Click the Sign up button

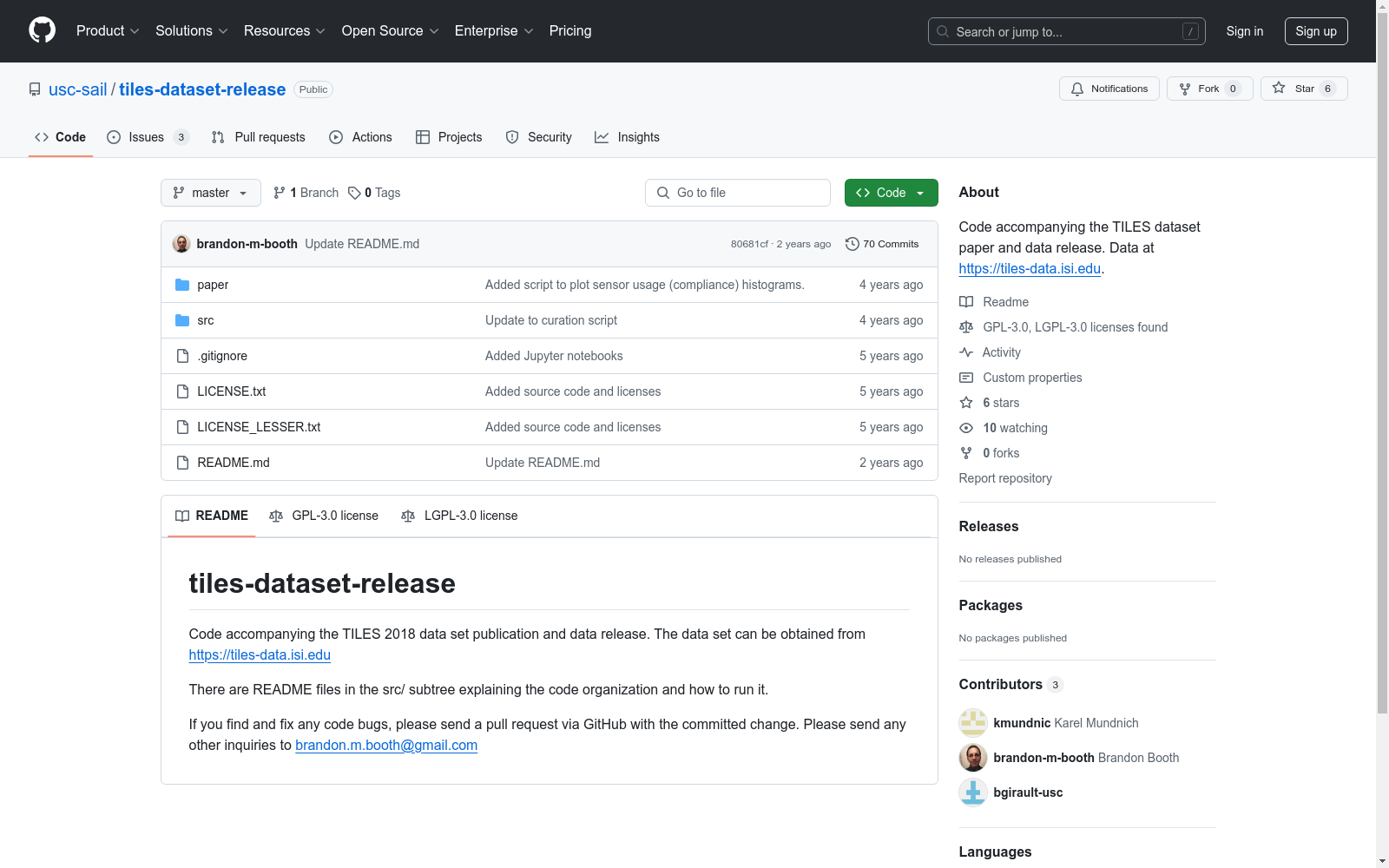point(1316,31)
